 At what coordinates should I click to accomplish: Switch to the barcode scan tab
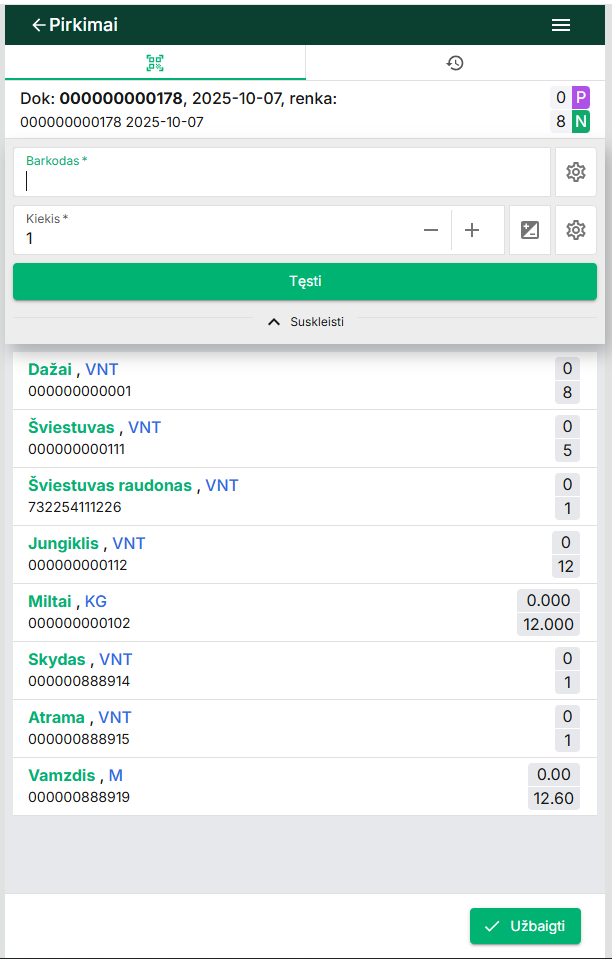pyautogui.click(x=155, y=63)
